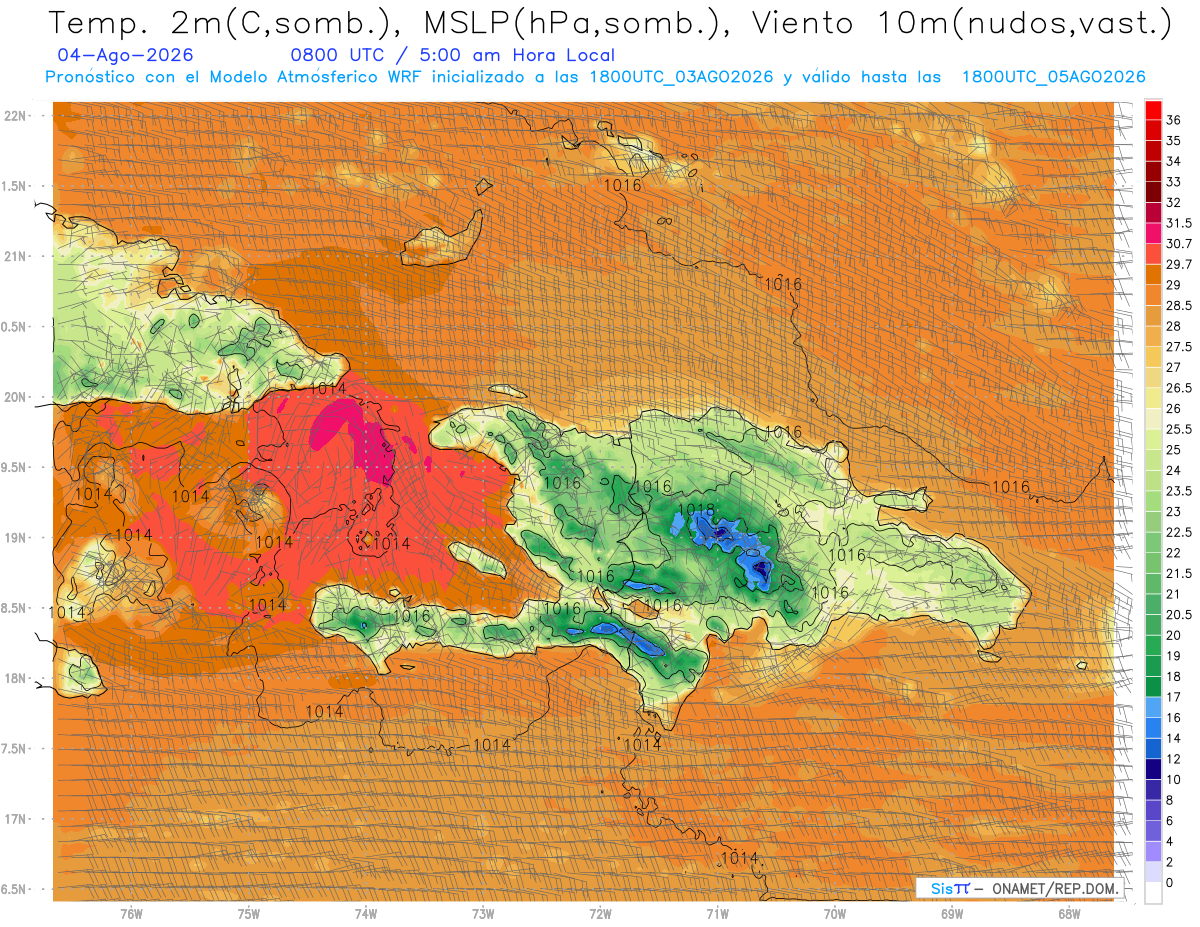Screen dimensions: 1200x927
Task: Click the 21N latitude axis label
Action: 15,256
